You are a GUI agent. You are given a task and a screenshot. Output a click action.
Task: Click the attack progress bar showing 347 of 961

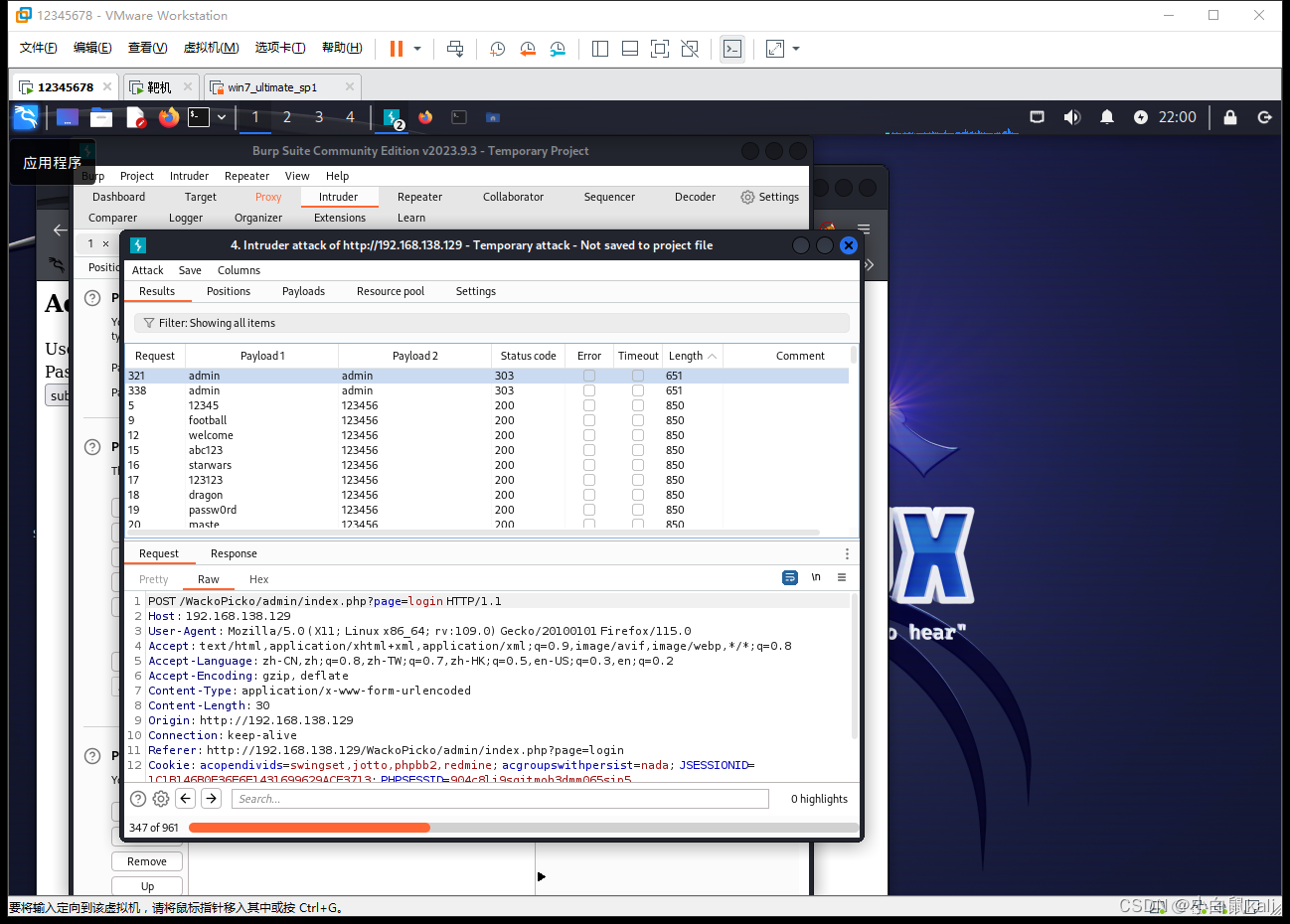(524, 828)
